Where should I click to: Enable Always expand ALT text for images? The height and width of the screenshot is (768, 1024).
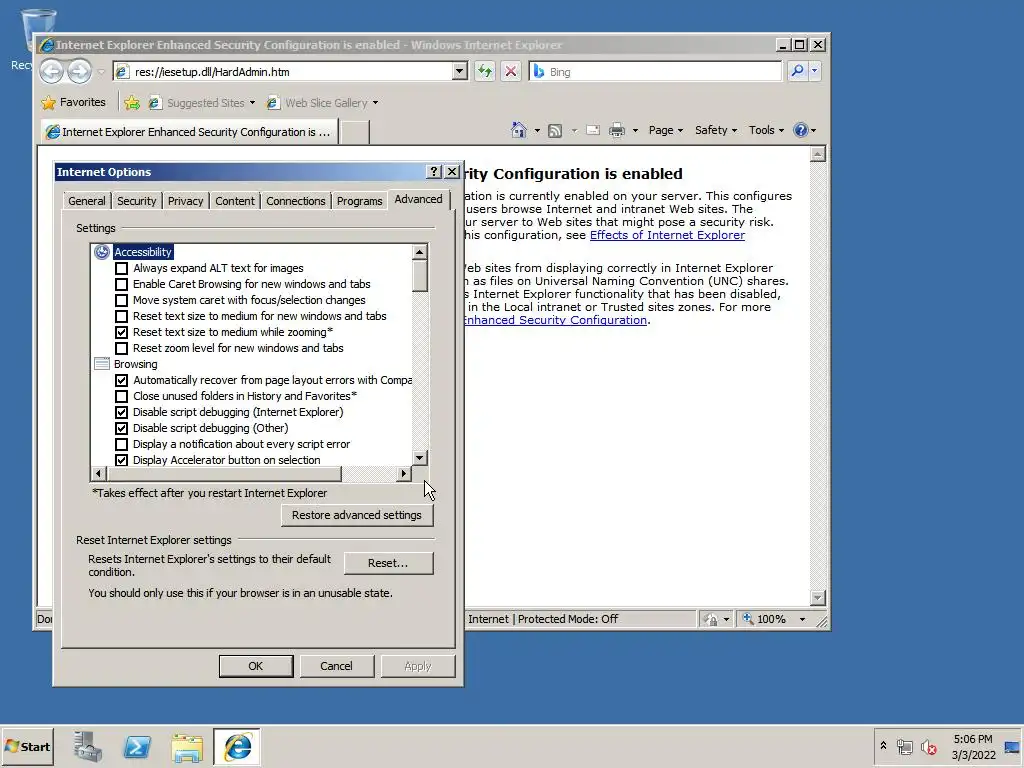[x=121, y=268]
